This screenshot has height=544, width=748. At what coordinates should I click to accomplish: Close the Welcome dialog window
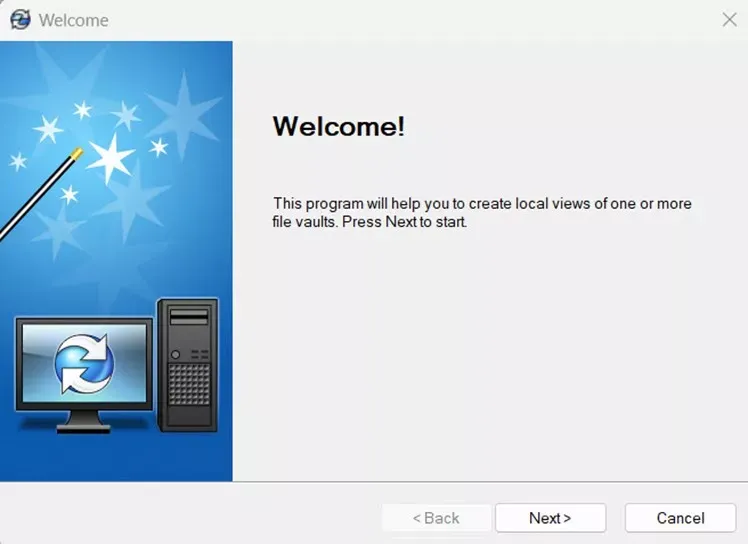coord(729,20)
